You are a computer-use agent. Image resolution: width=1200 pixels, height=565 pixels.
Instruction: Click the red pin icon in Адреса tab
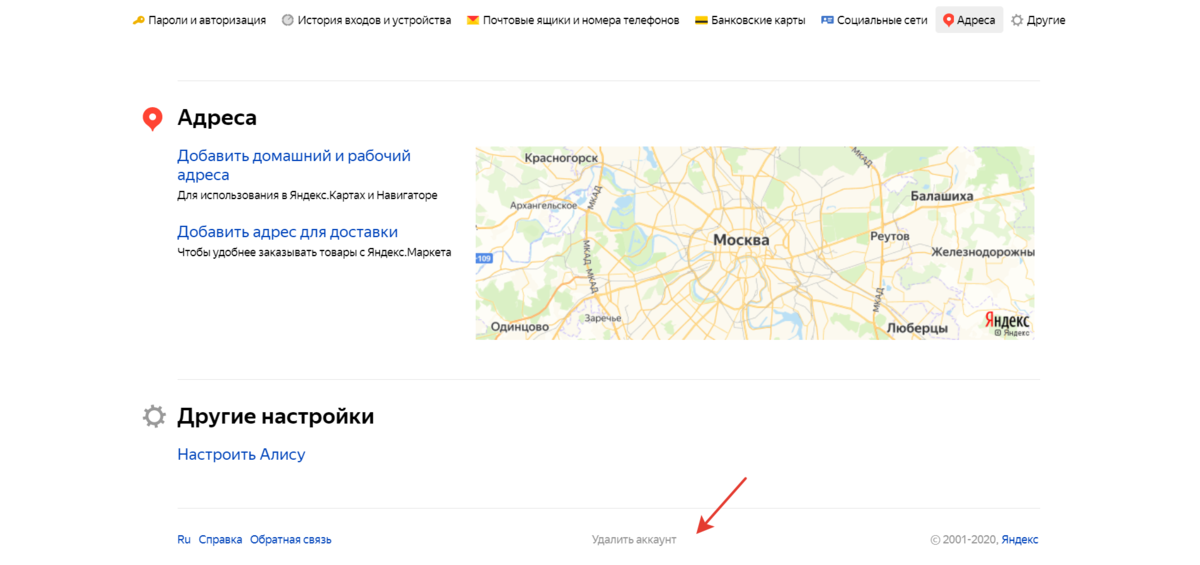[x=948, y=20]
